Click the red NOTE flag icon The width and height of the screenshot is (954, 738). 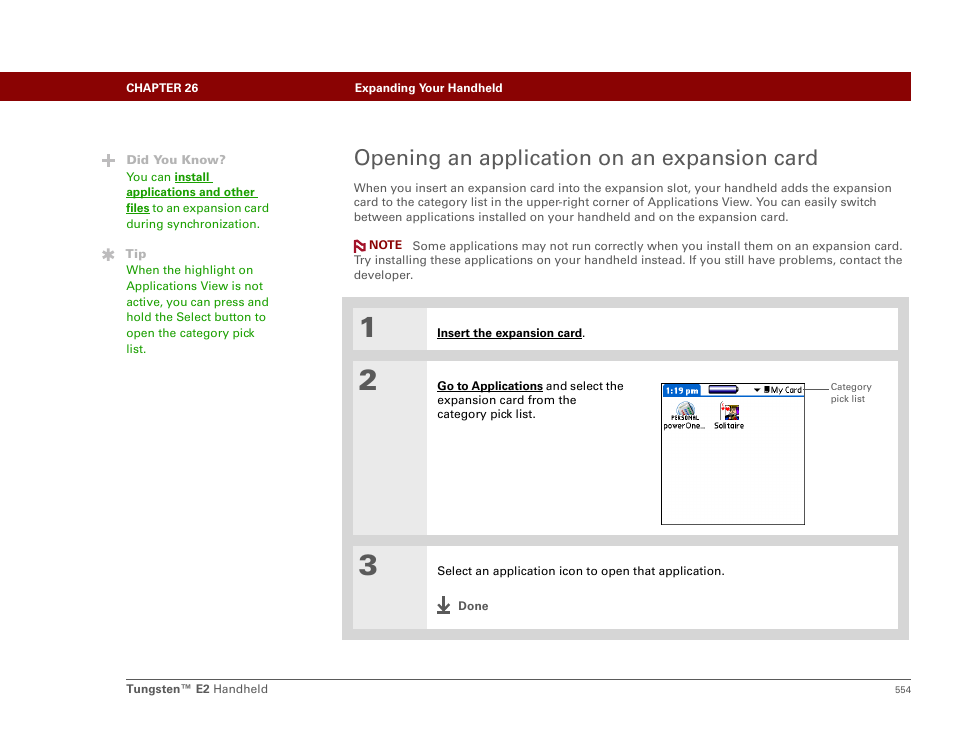point(360,246)
